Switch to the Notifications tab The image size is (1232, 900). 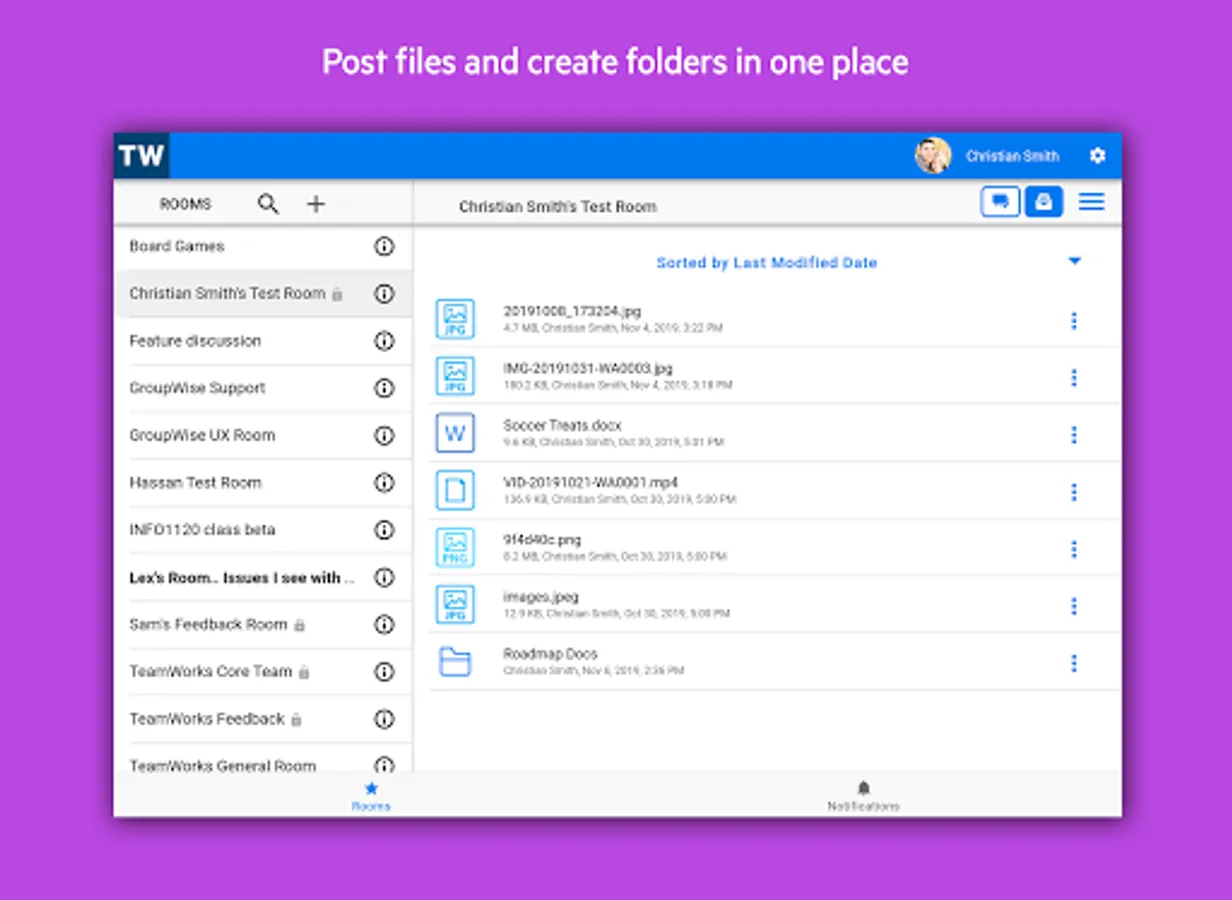863,795
